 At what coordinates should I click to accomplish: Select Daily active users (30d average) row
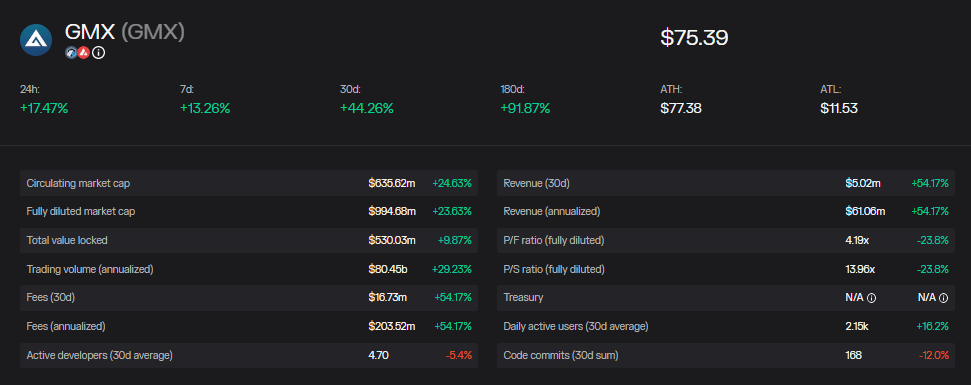point(726,326)
